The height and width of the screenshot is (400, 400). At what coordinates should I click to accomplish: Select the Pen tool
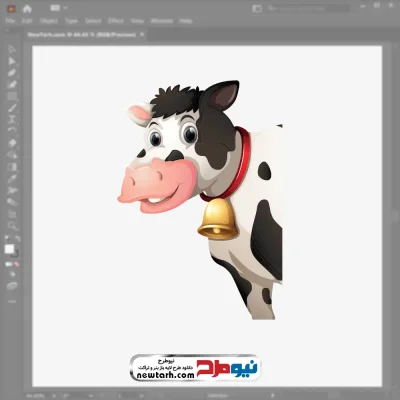(12, 73)
